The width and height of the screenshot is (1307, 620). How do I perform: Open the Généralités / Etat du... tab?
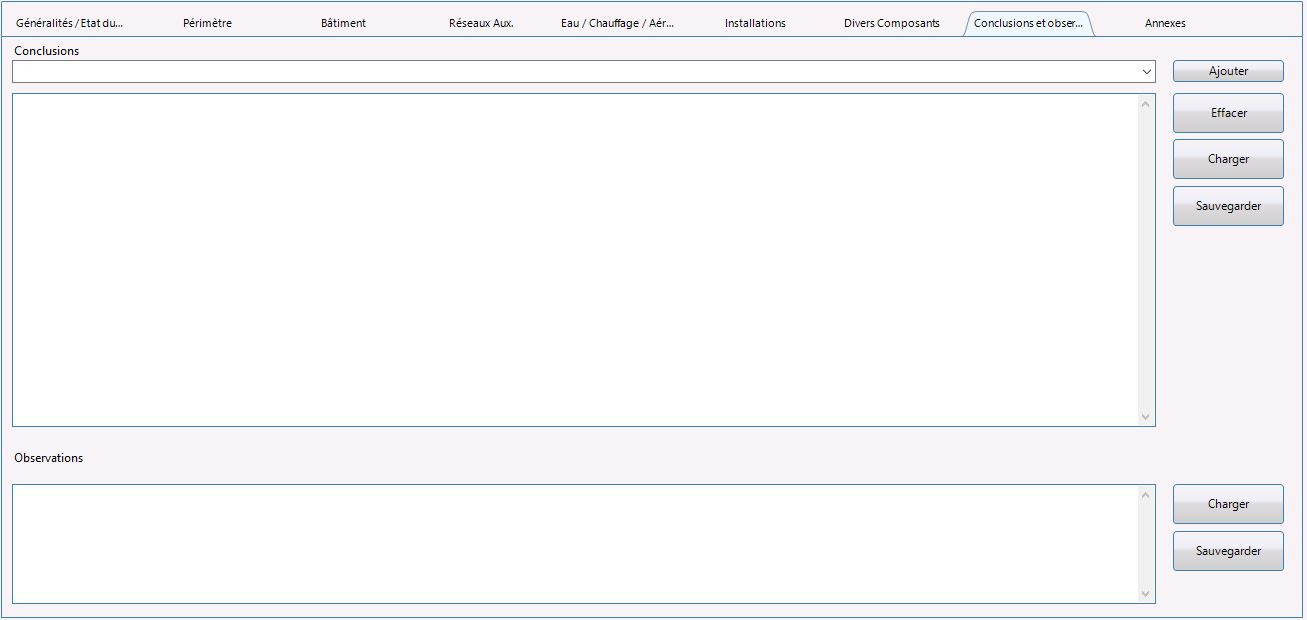(70, 23)
